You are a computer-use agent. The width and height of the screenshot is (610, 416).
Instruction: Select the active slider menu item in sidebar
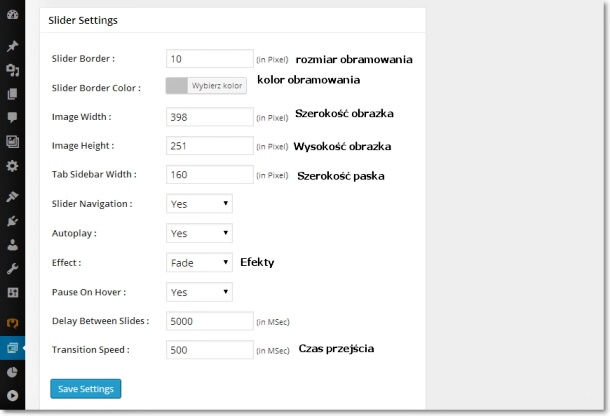pyautogui.click(x=12, y=348)
